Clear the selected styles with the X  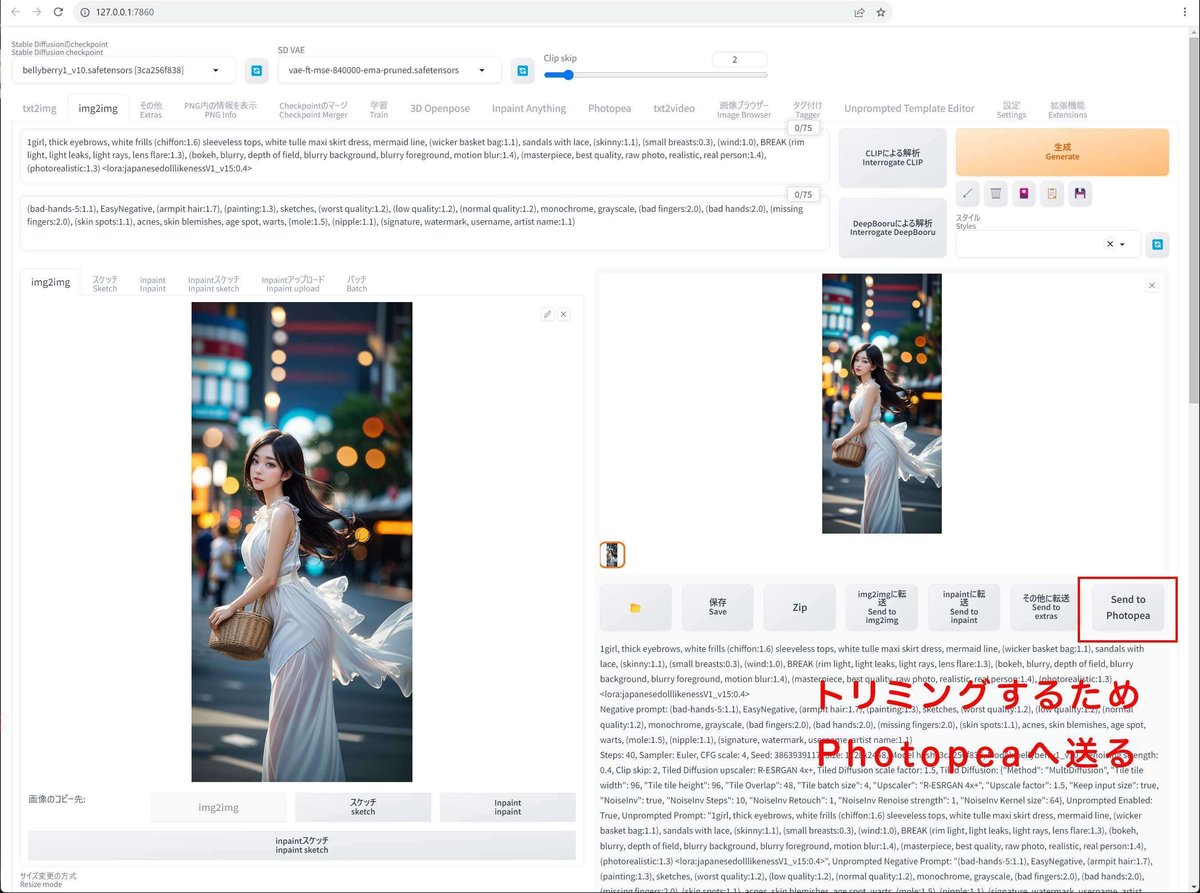[x=1109, y=244]
